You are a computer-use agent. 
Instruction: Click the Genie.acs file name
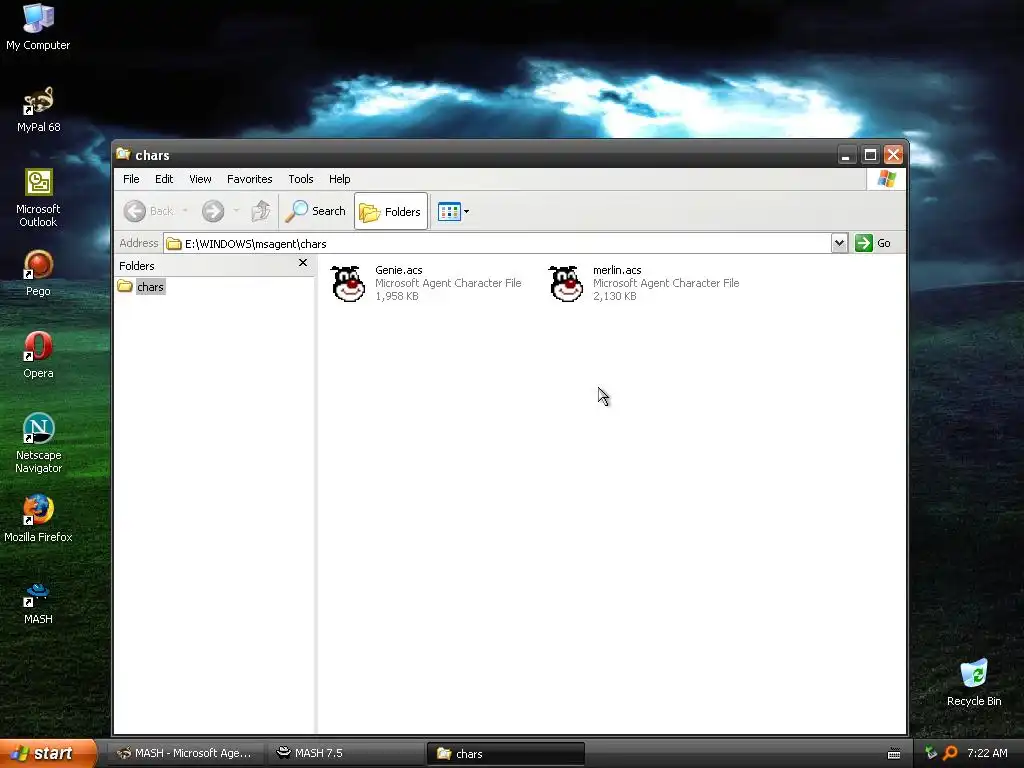pos(398,270)
